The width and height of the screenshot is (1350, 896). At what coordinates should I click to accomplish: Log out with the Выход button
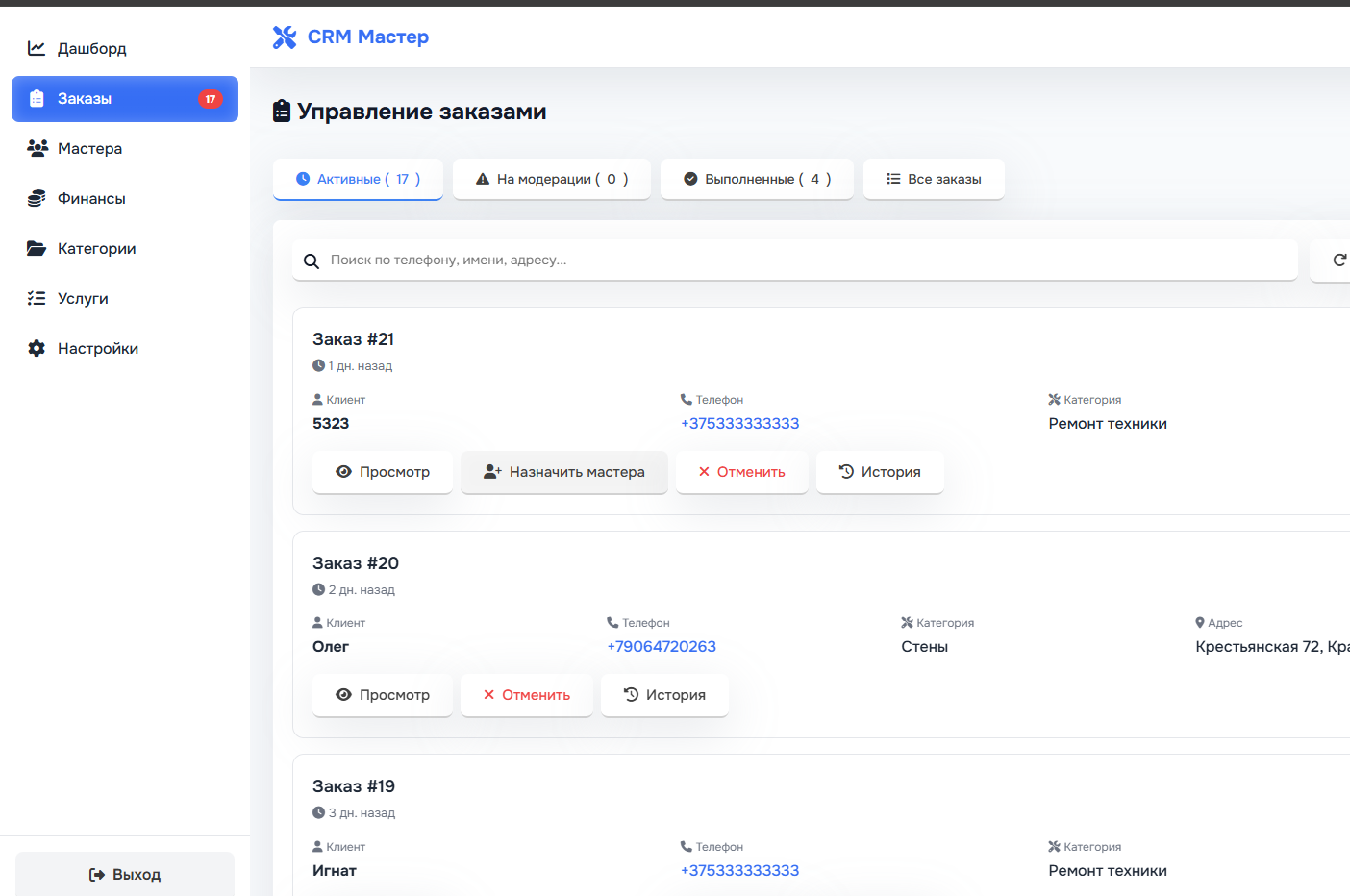[x=125, y=875]
